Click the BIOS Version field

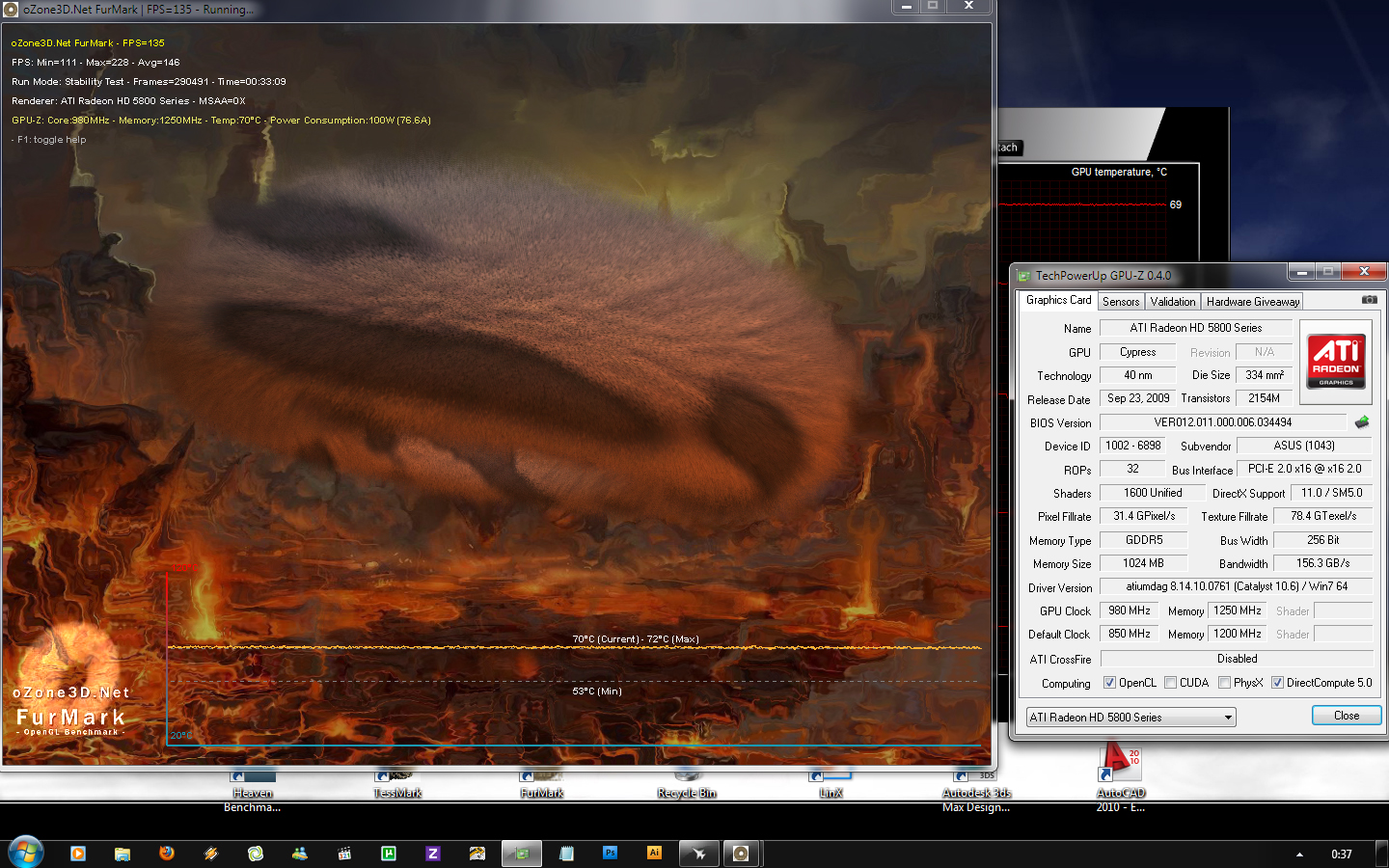(x=1223, y=422)
